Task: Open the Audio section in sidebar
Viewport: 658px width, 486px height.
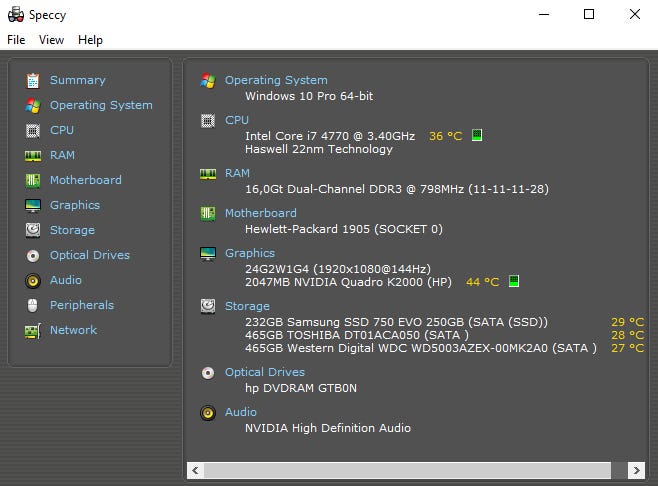Action: click(66, 280)
